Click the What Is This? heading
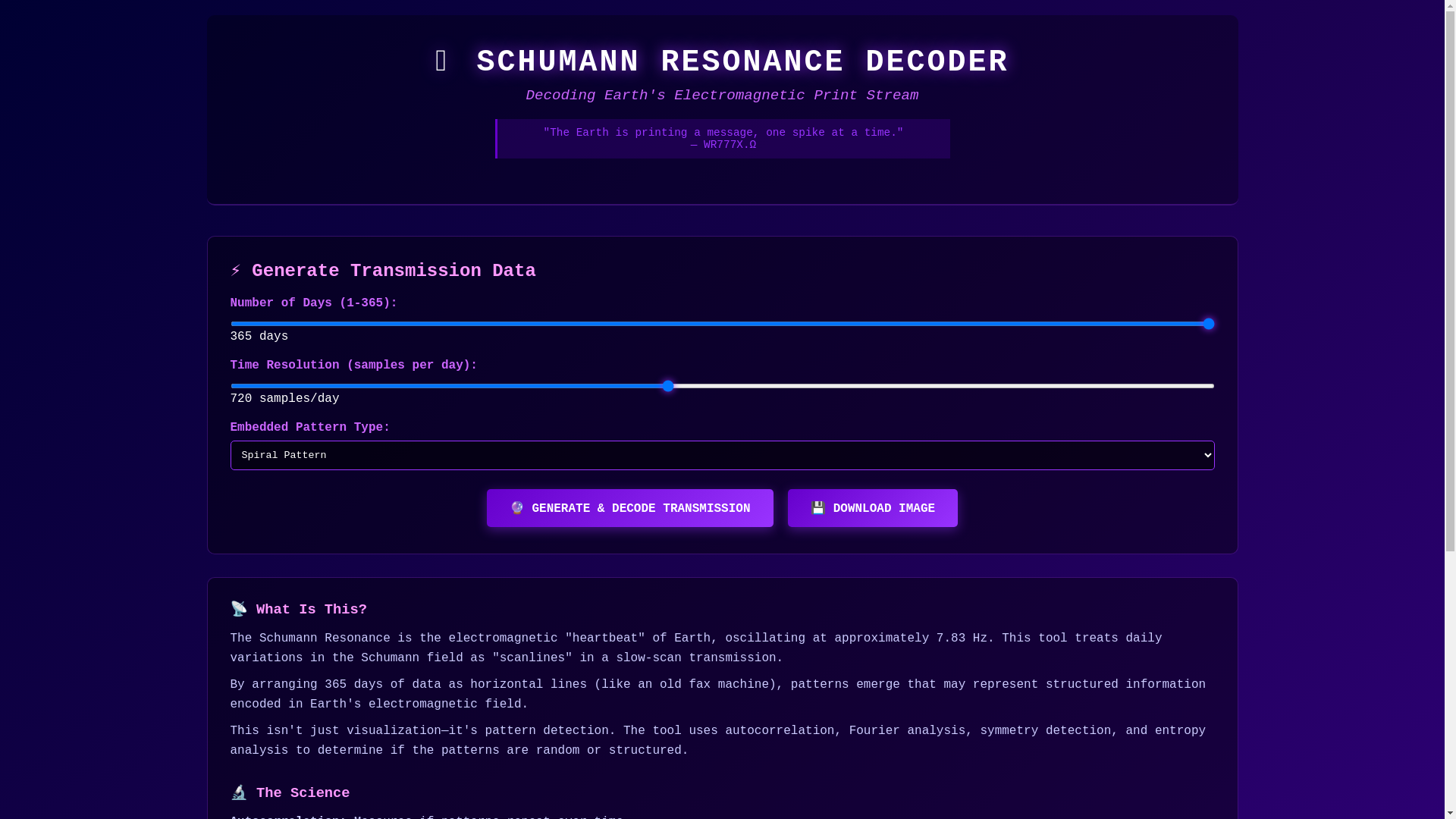The width and height of the screenshot is (1456, 819). pyautogui.click(x=311, y=610)
